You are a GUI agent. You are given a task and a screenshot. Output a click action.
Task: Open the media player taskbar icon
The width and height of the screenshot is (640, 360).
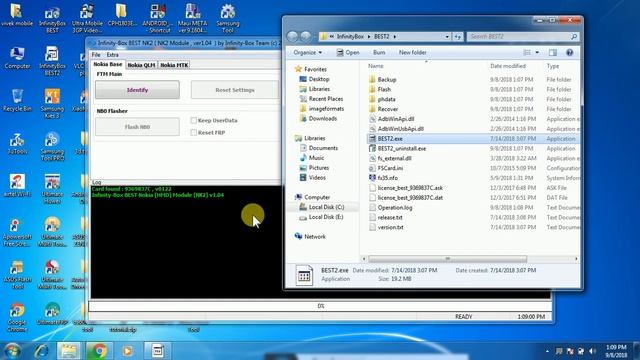point(127,351)
